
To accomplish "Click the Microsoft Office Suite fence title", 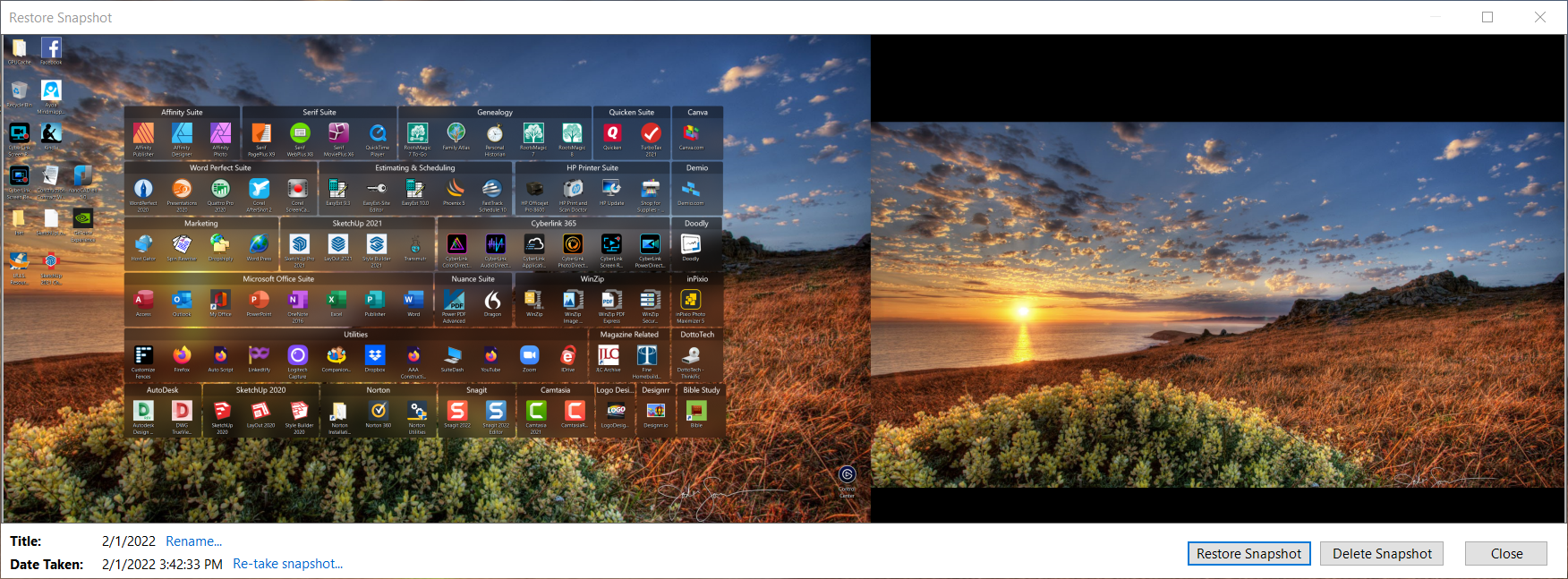I will click(x=278, y=279).
